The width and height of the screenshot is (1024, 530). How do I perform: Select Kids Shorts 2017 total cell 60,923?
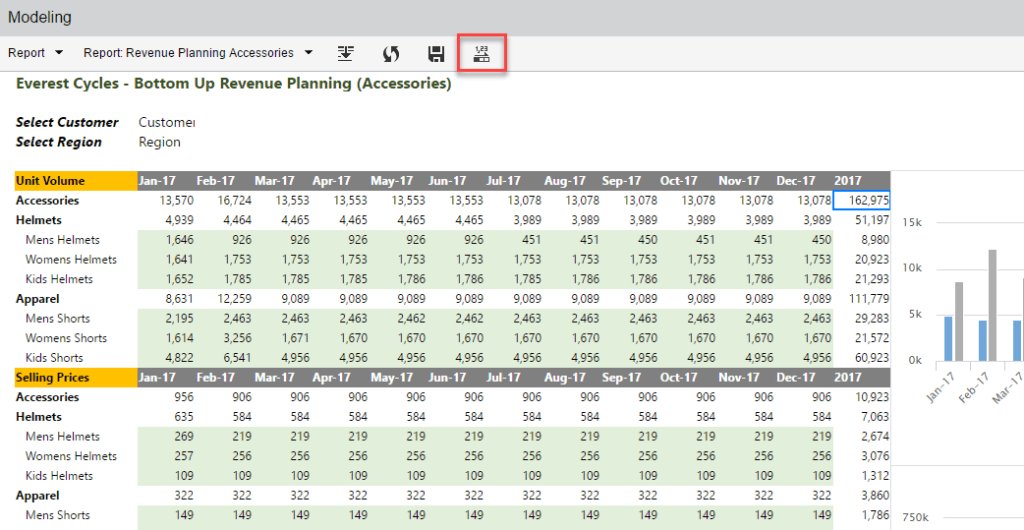[861, 358]
